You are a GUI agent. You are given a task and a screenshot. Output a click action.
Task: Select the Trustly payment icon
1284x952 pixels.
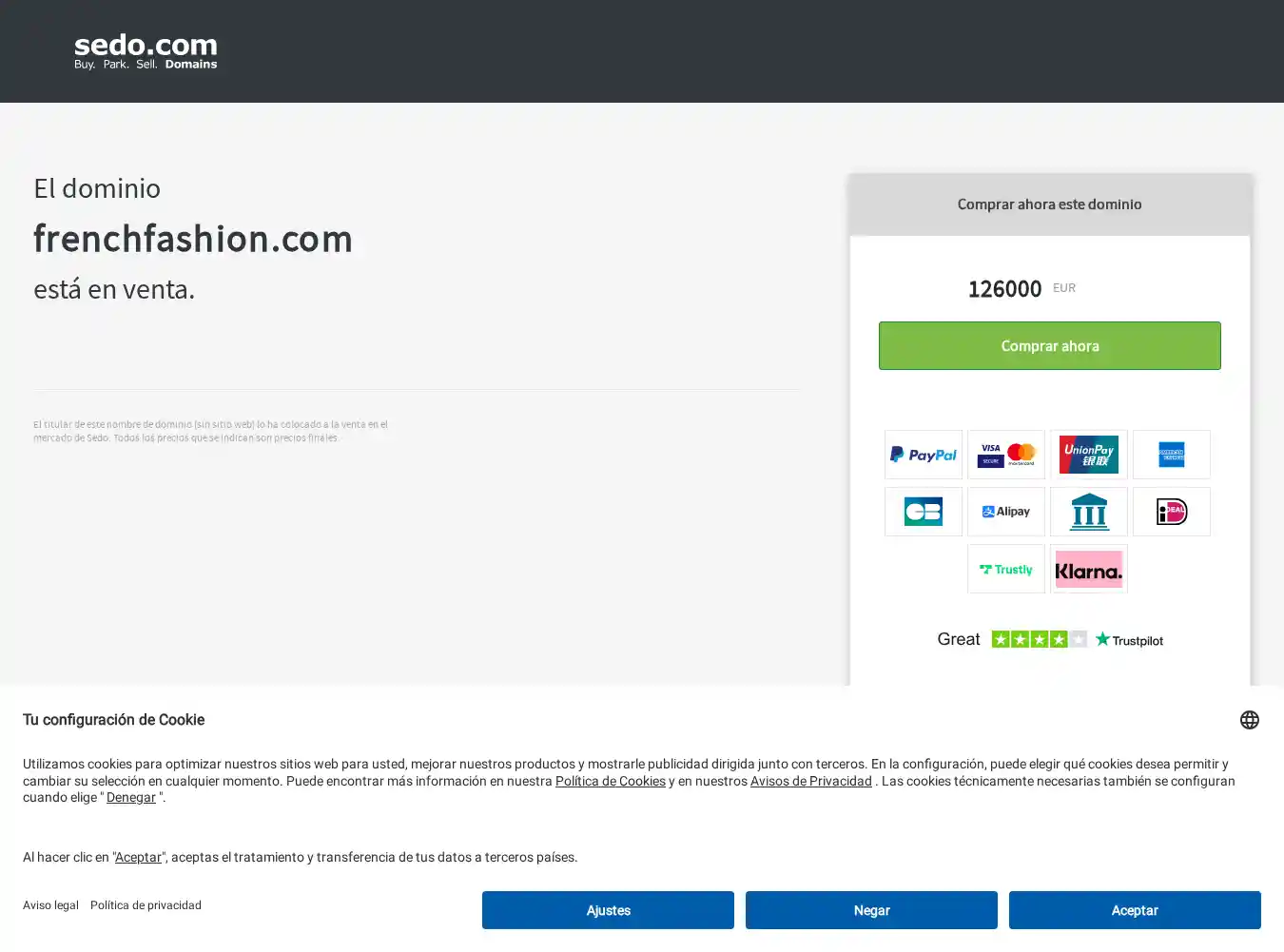(1006, 569)
